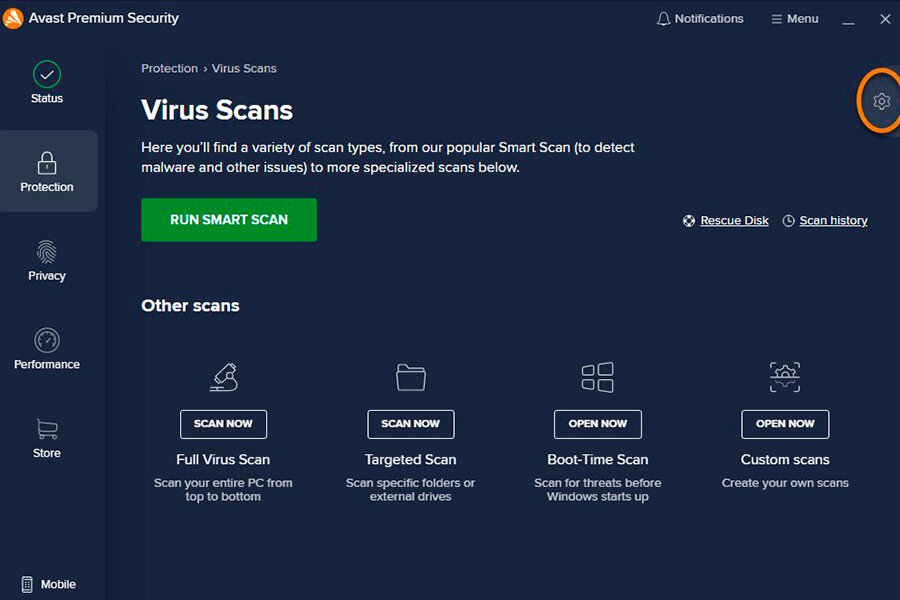Click the Privacy fingerprint icon
Screen dimensions: 900x600
[x=47, y=251]
